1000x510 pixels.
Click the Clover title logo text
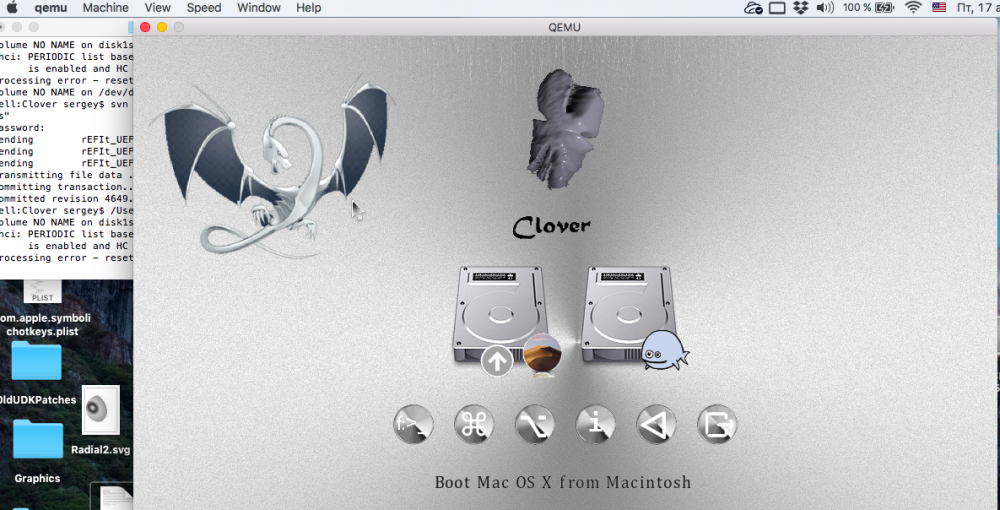pyautogui.click(x=552, y=226)
